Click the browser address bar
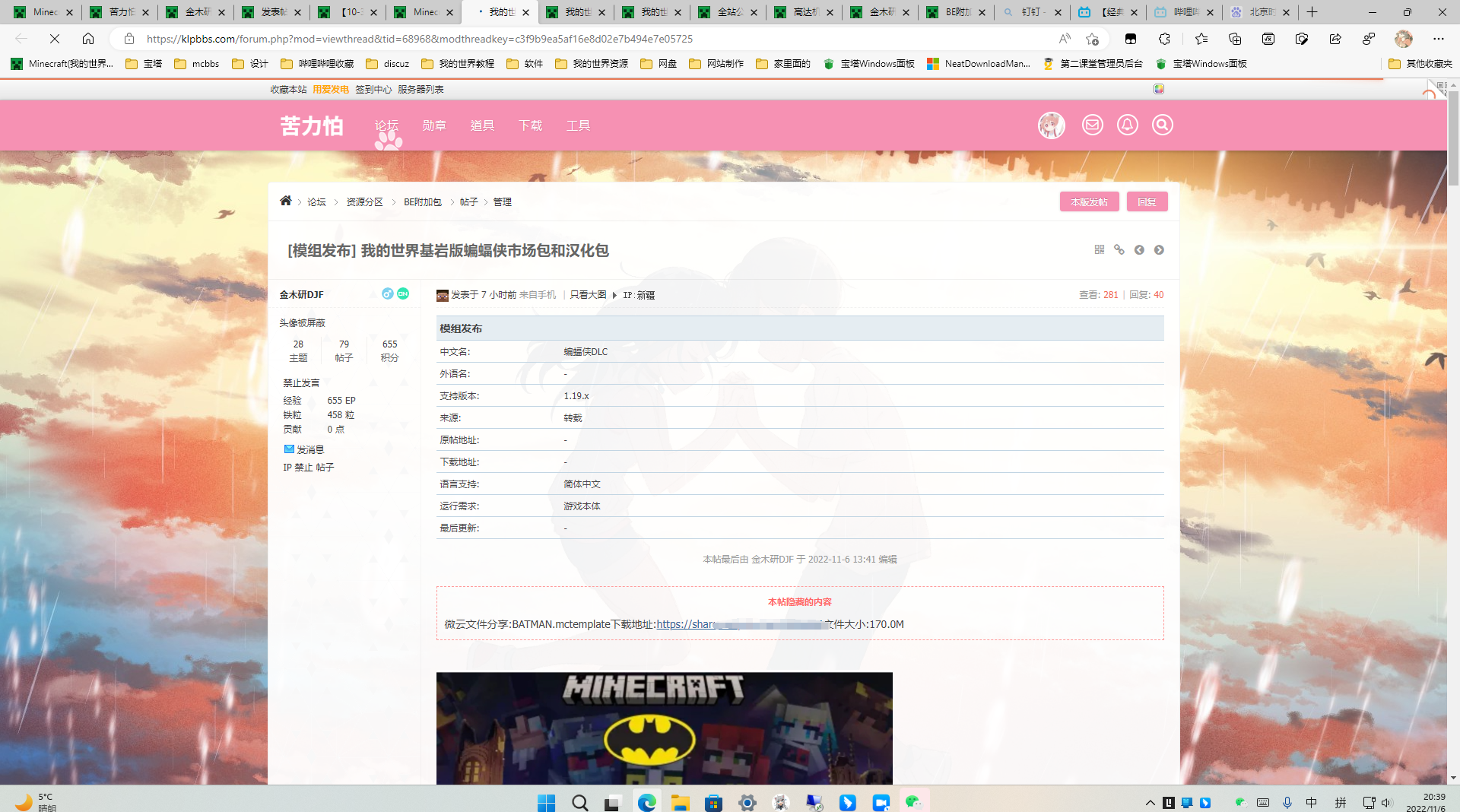Viewport: 1460px width, 812px height. pos(593,39)
